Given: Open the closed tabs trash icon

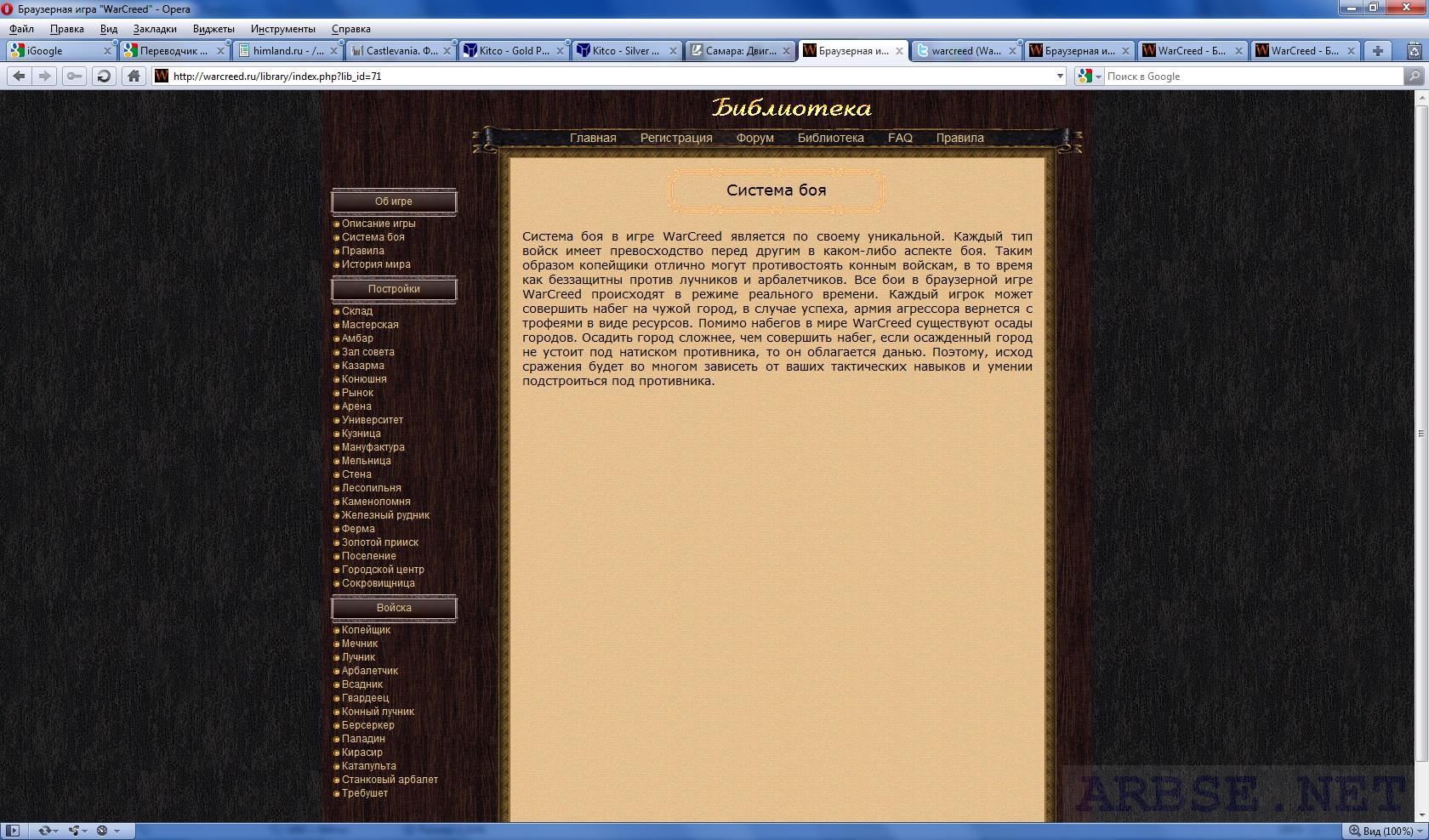Looking at the screenshot, I should [x=1414, y=50].
